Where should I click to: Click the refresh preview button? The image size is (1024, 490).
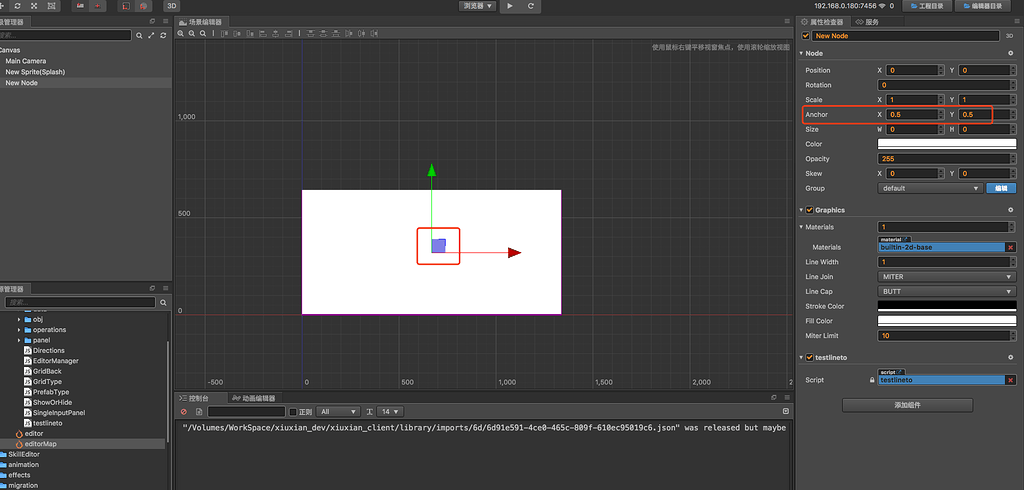[x=530, y=6]
